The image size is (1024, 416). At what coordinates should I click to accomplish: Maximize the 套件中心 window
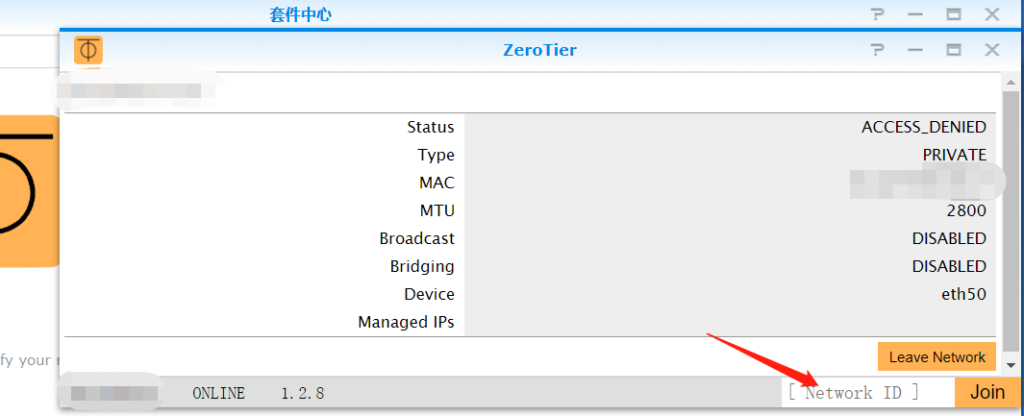tap(953, 14)
